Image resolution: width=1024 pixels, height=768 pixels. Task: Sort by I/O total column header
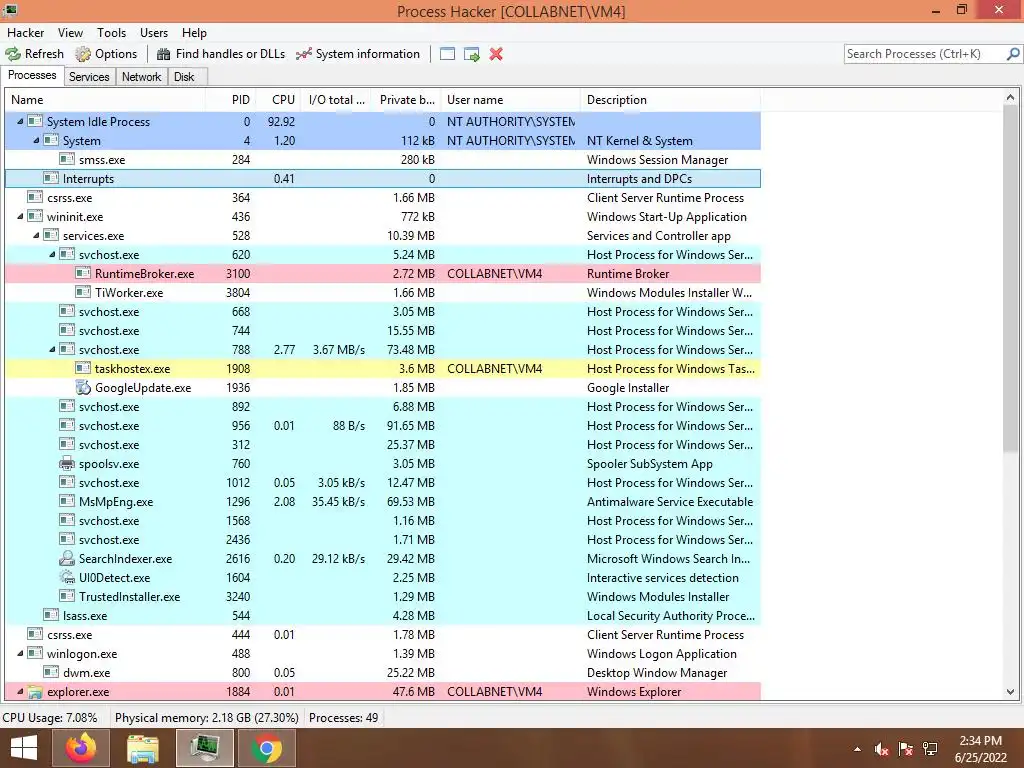tap(336, 100)
